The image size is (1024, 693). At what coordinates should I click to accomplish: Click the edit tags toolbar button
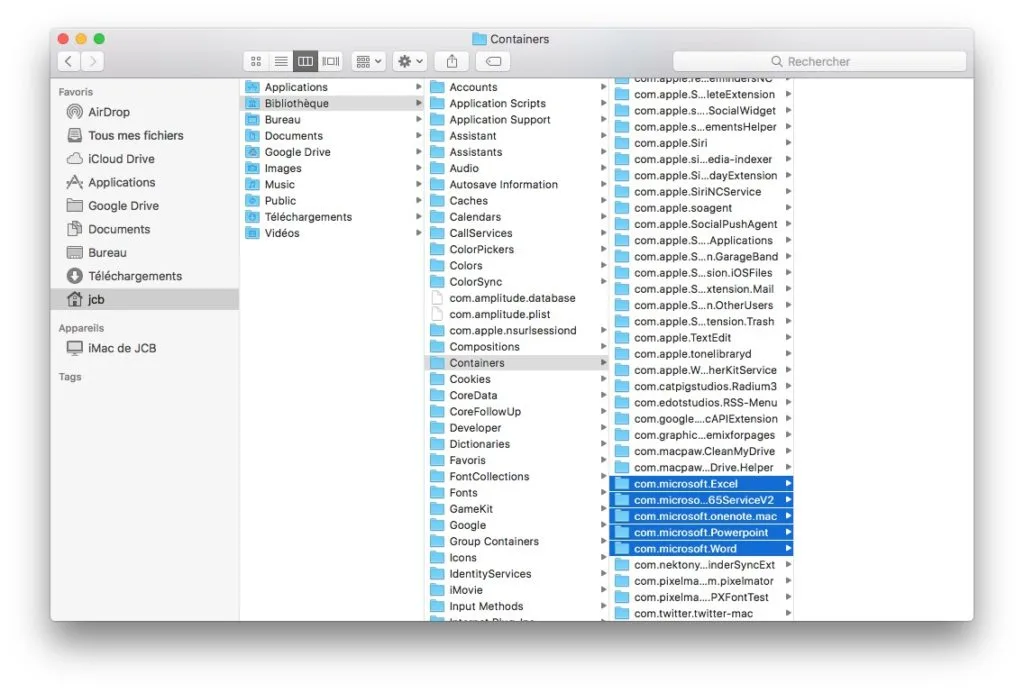(493, 61)
